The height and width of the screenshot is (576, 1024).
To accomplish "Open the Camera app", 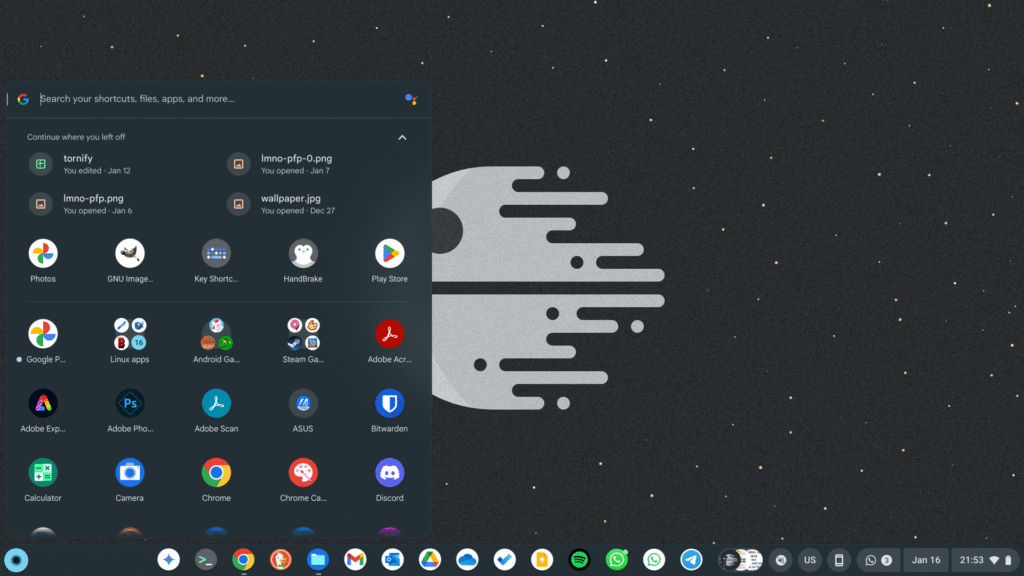I will point(129,473).
